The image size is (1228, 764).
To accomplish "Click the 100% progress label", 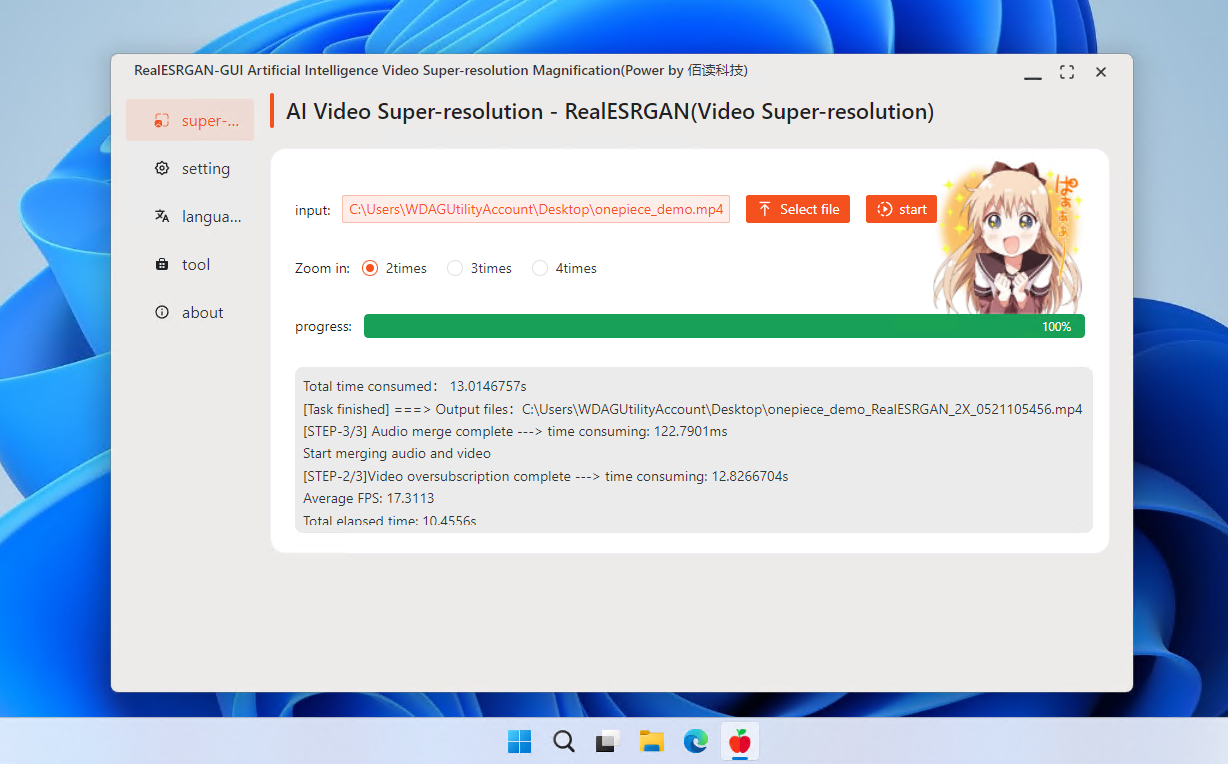I will 1056,327.
